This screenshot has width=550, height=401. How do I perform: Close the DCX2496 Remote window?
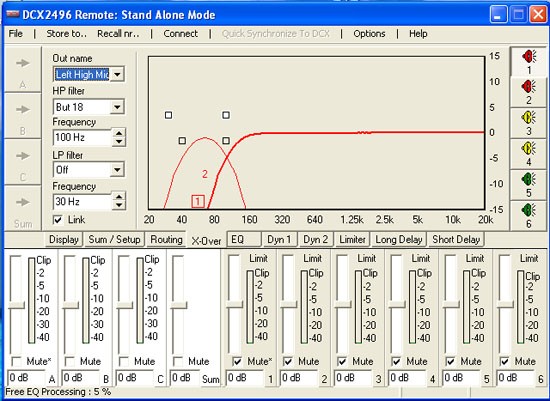[538, 15]
